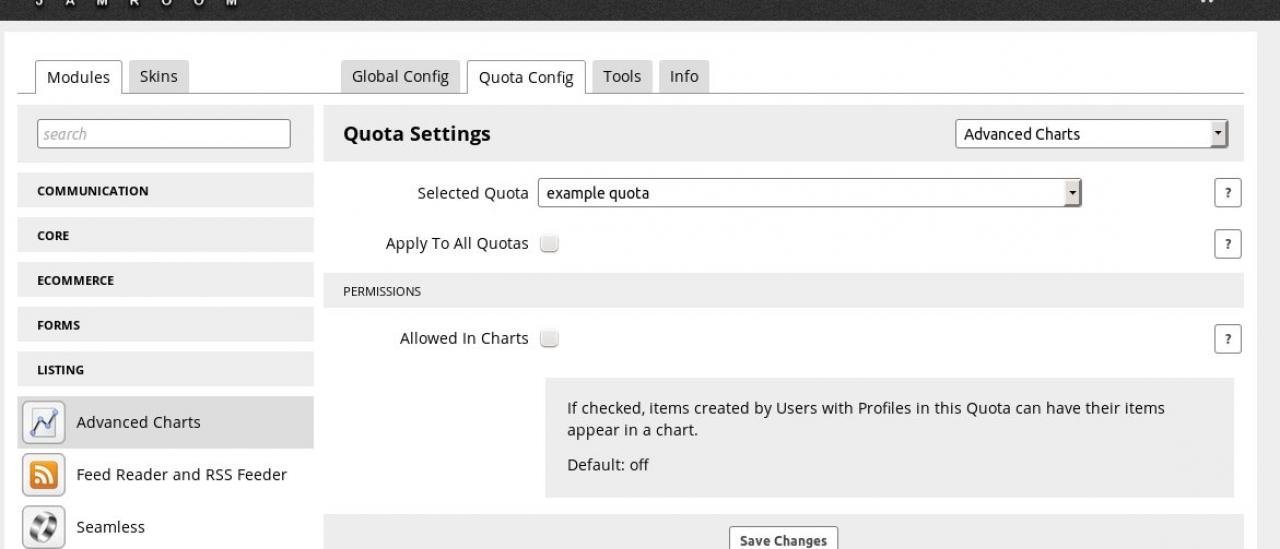Open help for Apply To All Quotas

click(1227, 244)
